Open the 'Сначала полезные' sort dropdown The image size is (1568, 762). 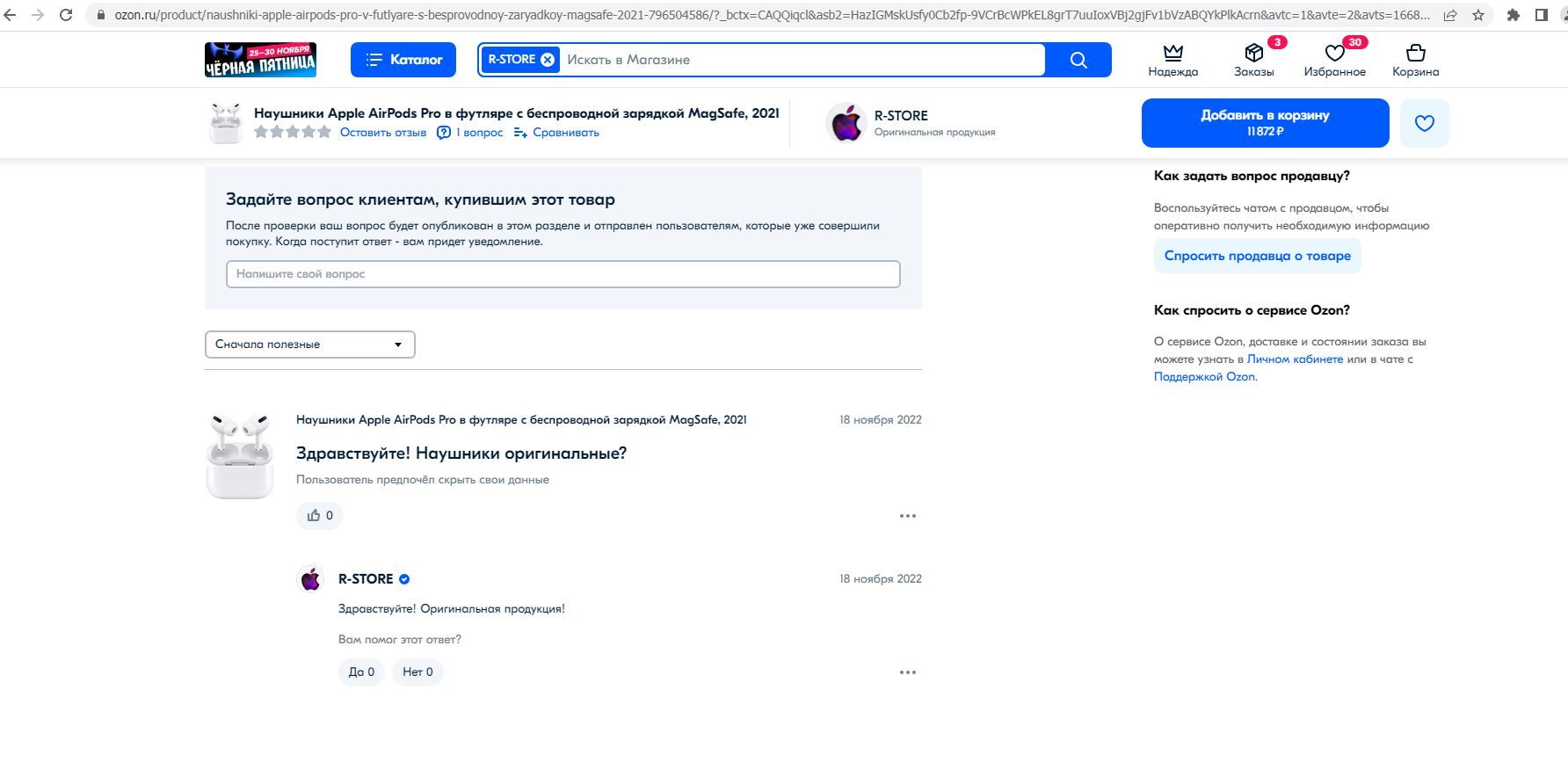coord(309,345)
